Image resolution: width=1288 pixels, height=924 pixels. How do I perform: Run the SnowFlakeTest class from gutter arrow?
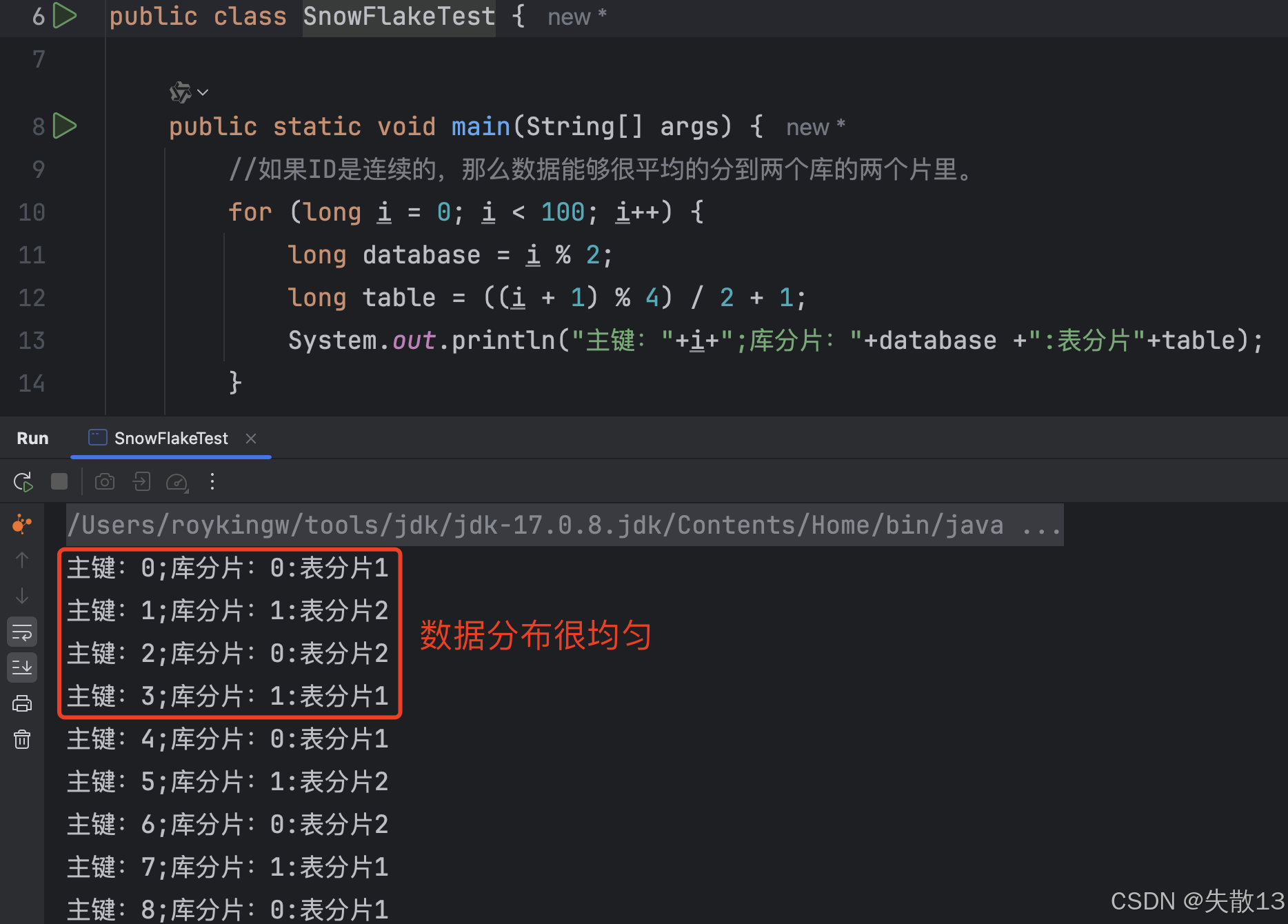click(x=65, y=16)
